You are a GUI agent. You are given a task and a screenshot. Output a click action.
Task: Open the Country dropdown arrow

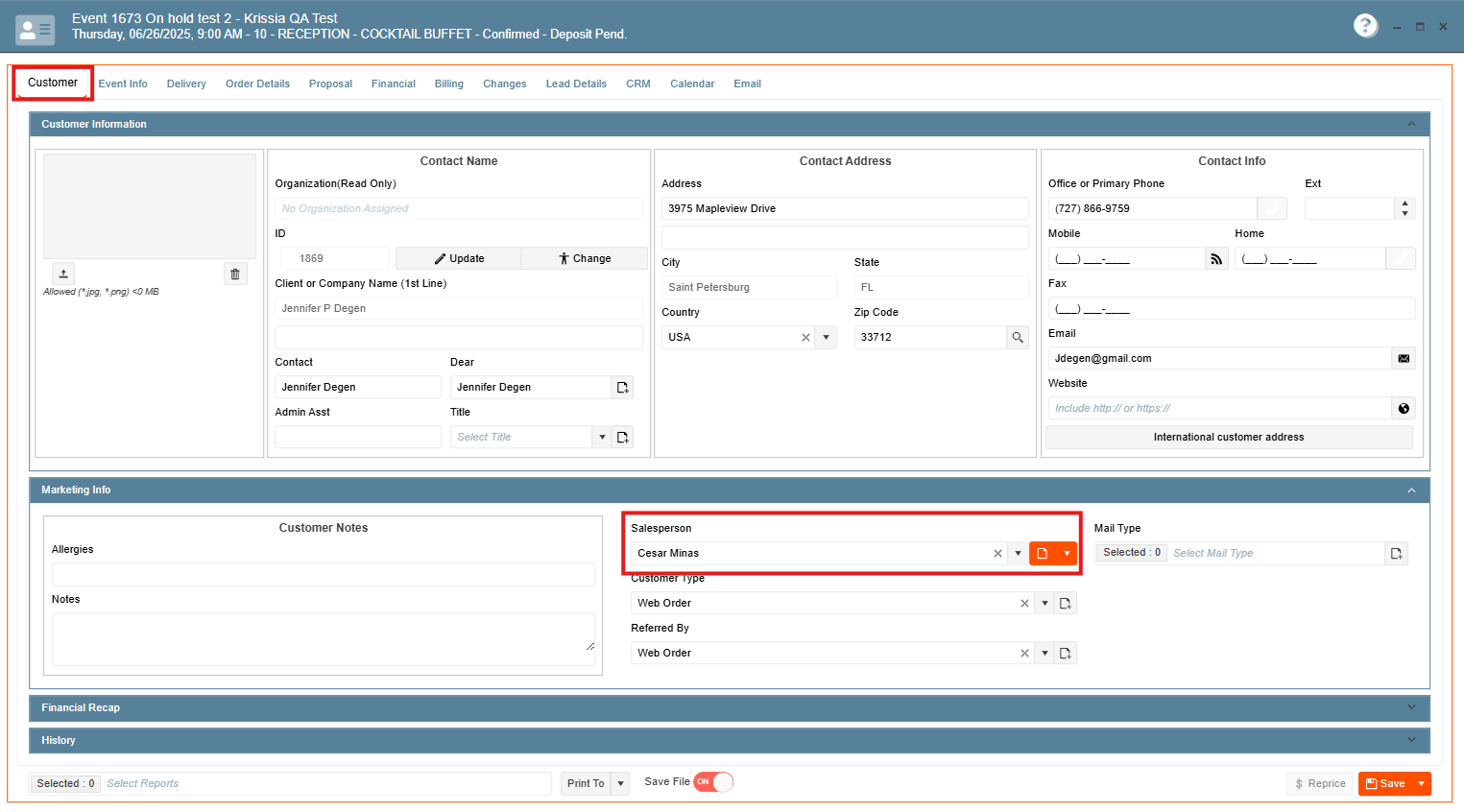coord(826,337)
